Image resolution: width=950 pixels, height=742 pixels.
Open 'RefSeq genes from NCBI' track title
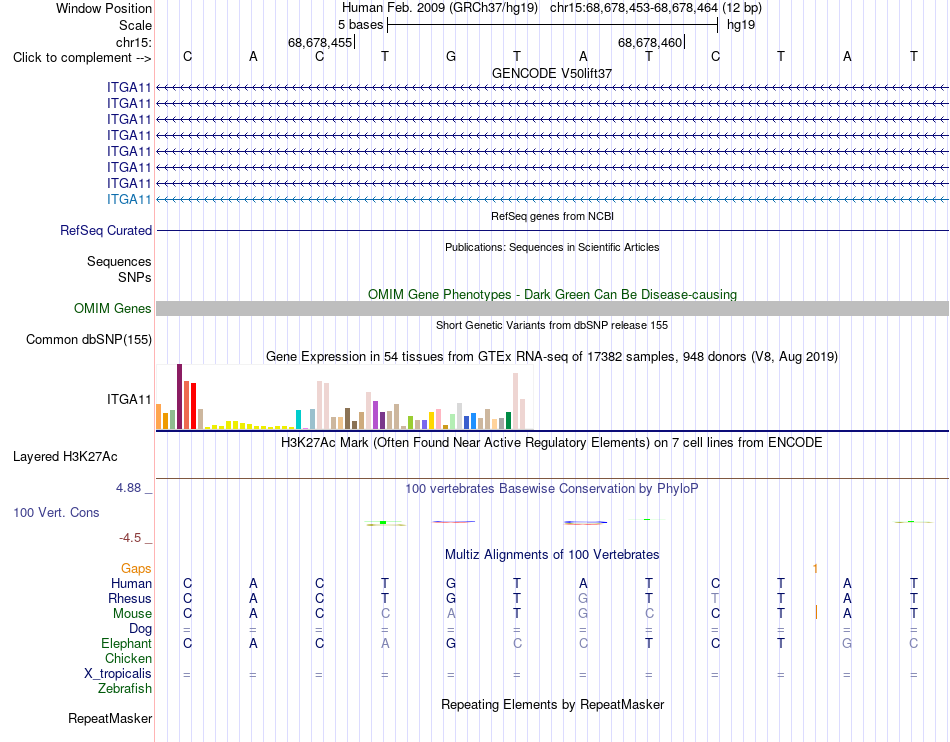tap(552, 216)
